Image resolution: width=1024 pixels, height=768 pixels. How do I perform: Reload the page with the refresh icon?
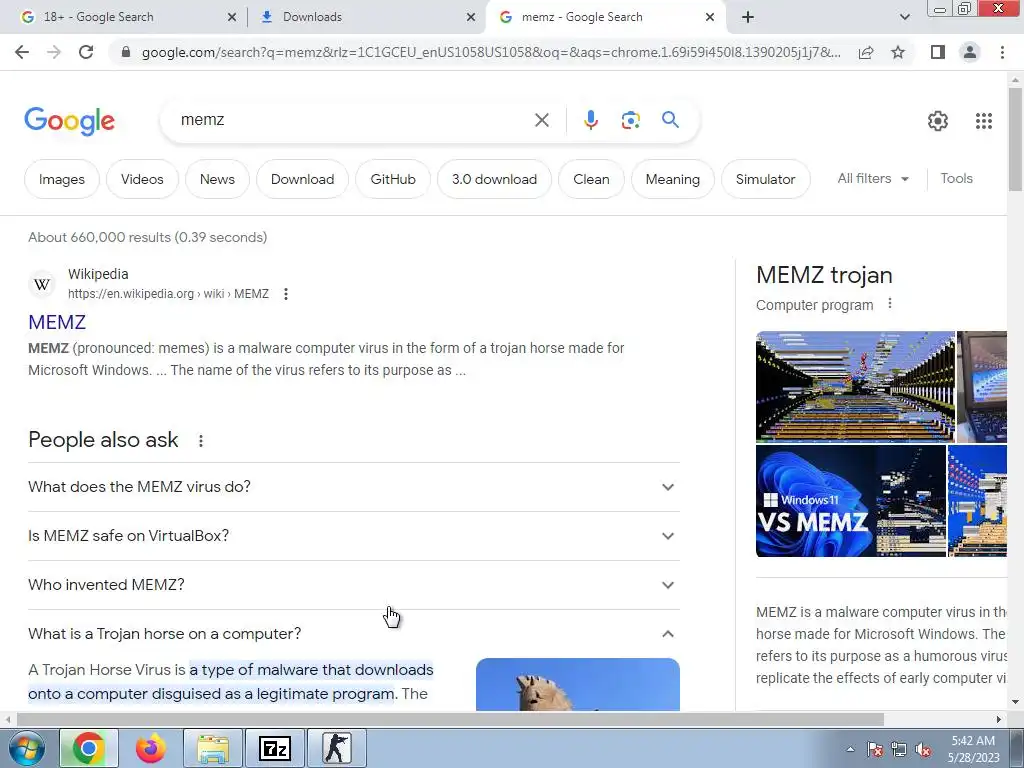click(86, 52)
